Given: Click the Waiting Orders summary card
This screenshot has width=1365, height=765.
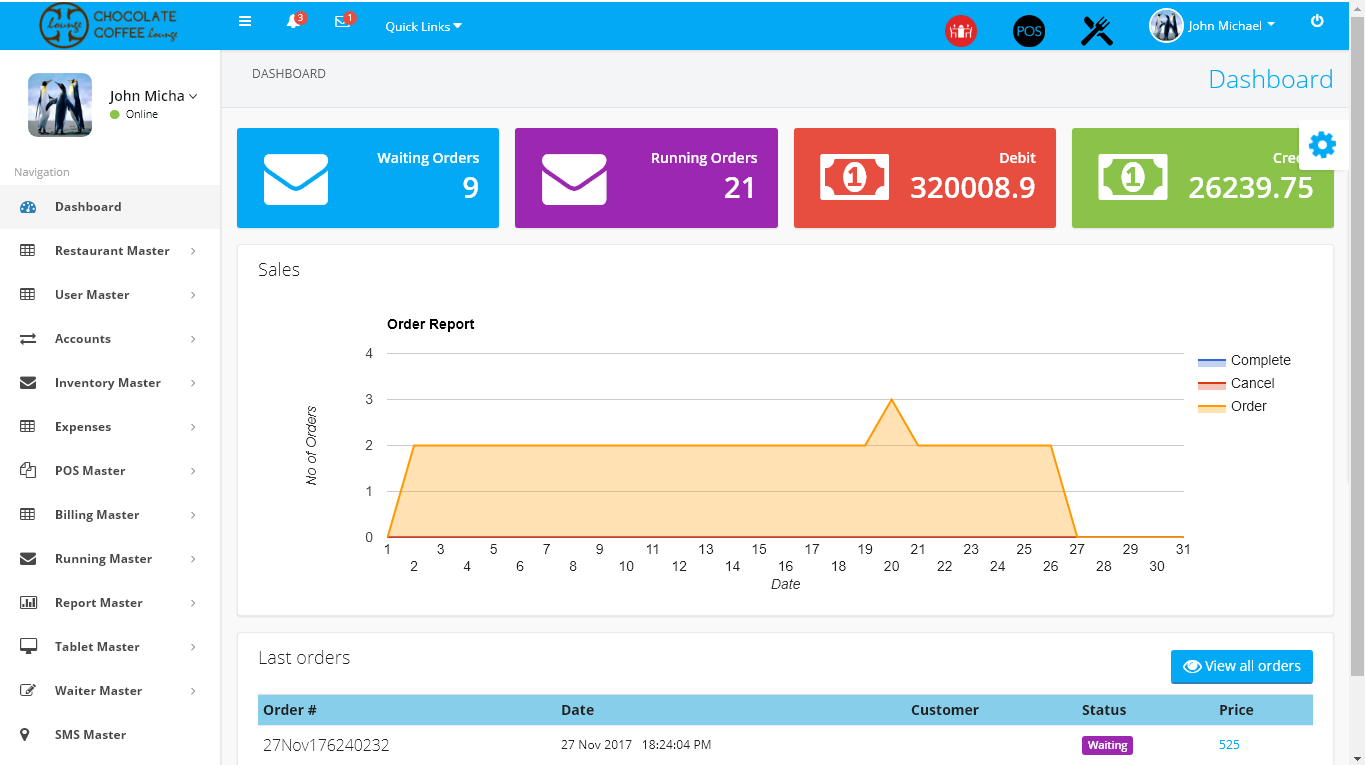Looking at the screenshot, I should [x=367, y=178].
